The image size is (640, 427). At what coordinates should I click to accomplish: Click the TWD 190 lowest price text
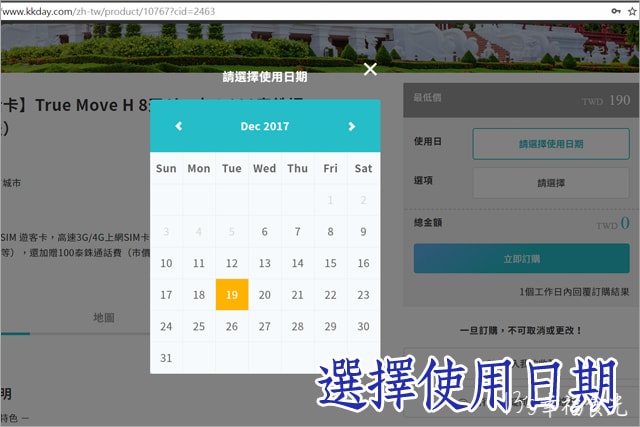[x=606, y=100]
